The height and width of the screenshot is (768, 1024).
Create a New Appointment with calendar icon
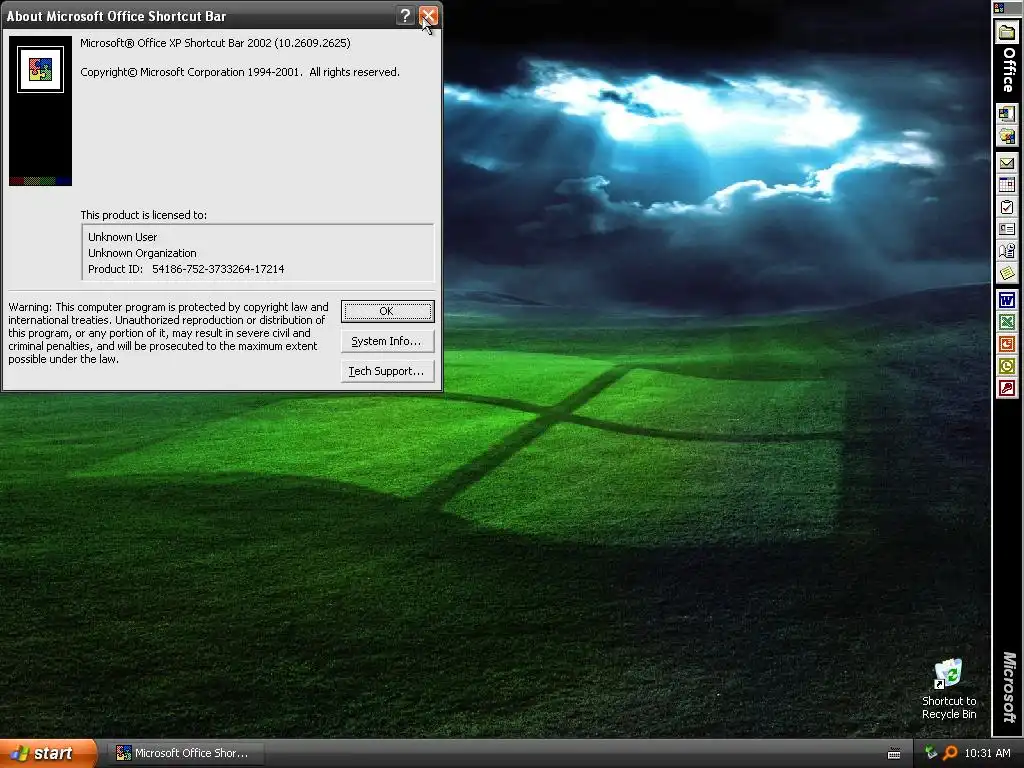click(x=1006, y=185)
